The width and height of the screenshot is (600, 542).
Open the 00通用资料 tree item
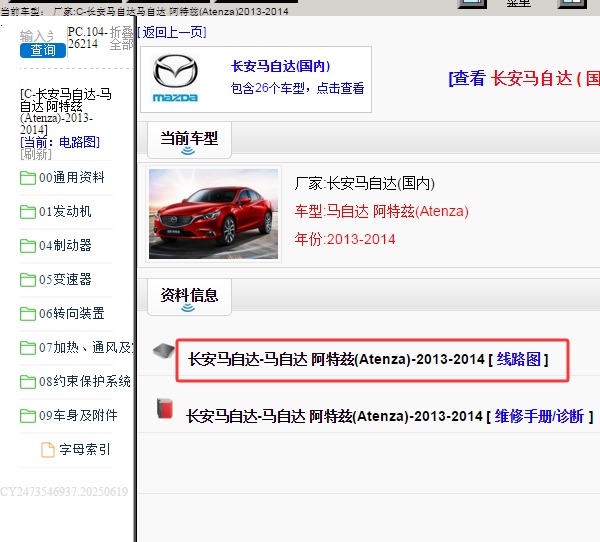click(72, 177)
